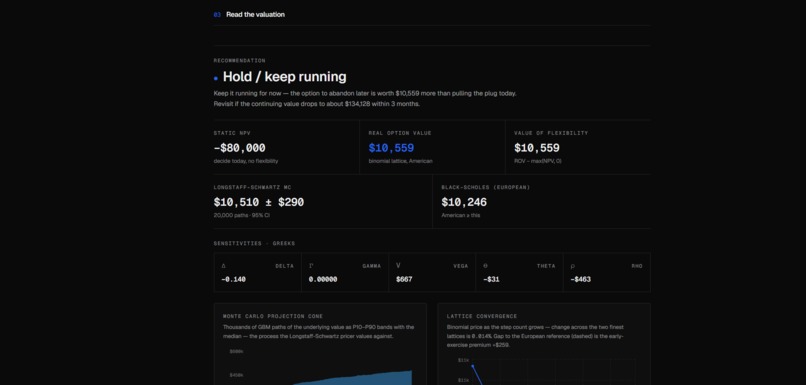Click the "SENSITIVITIES · GREEKS" section label

click(x=254, y=244)
